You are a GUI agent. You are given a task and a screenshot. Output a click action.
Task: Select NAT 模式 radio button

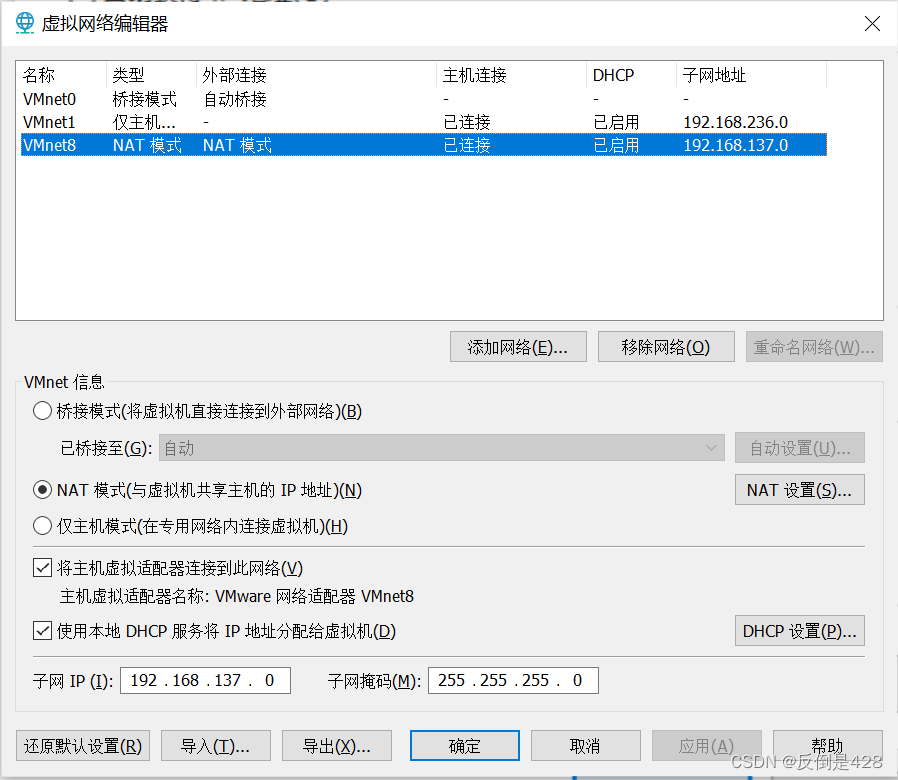coord(42,490)
